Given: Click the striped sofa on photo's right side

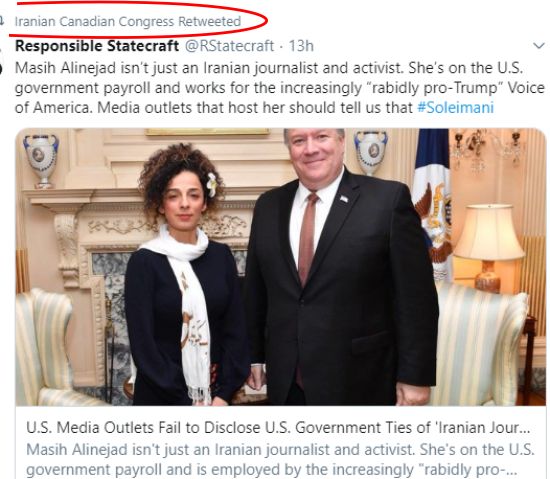Looking at the screenshot, I should 479,342.
